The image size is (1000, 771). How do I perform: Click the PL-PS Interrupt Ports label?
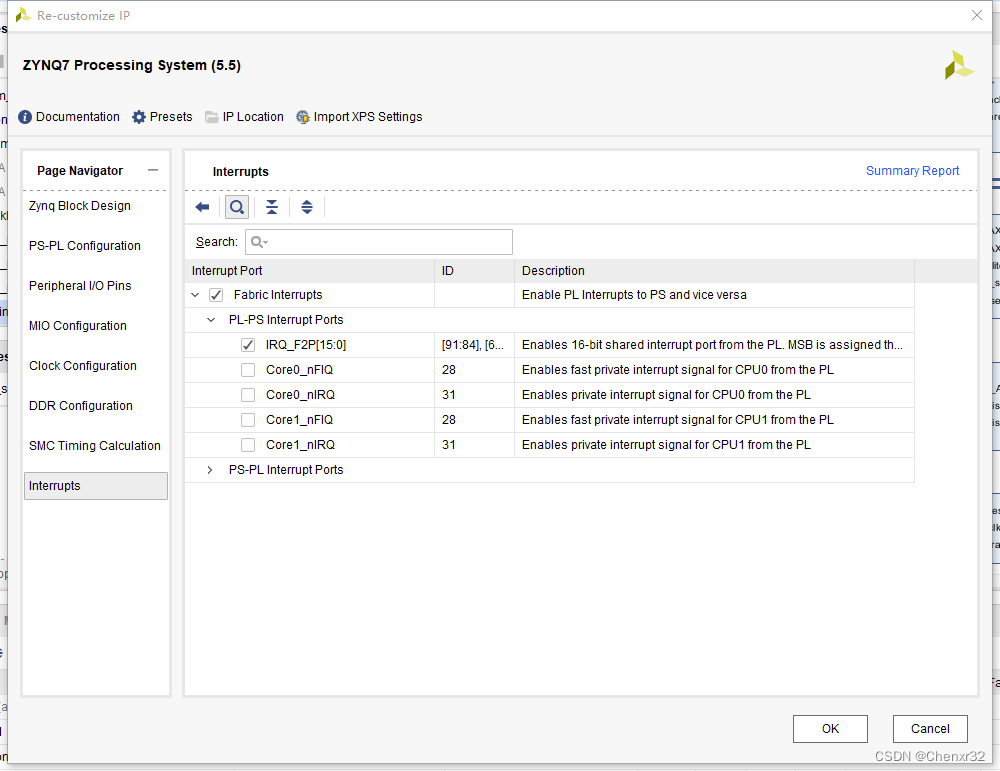286,319
